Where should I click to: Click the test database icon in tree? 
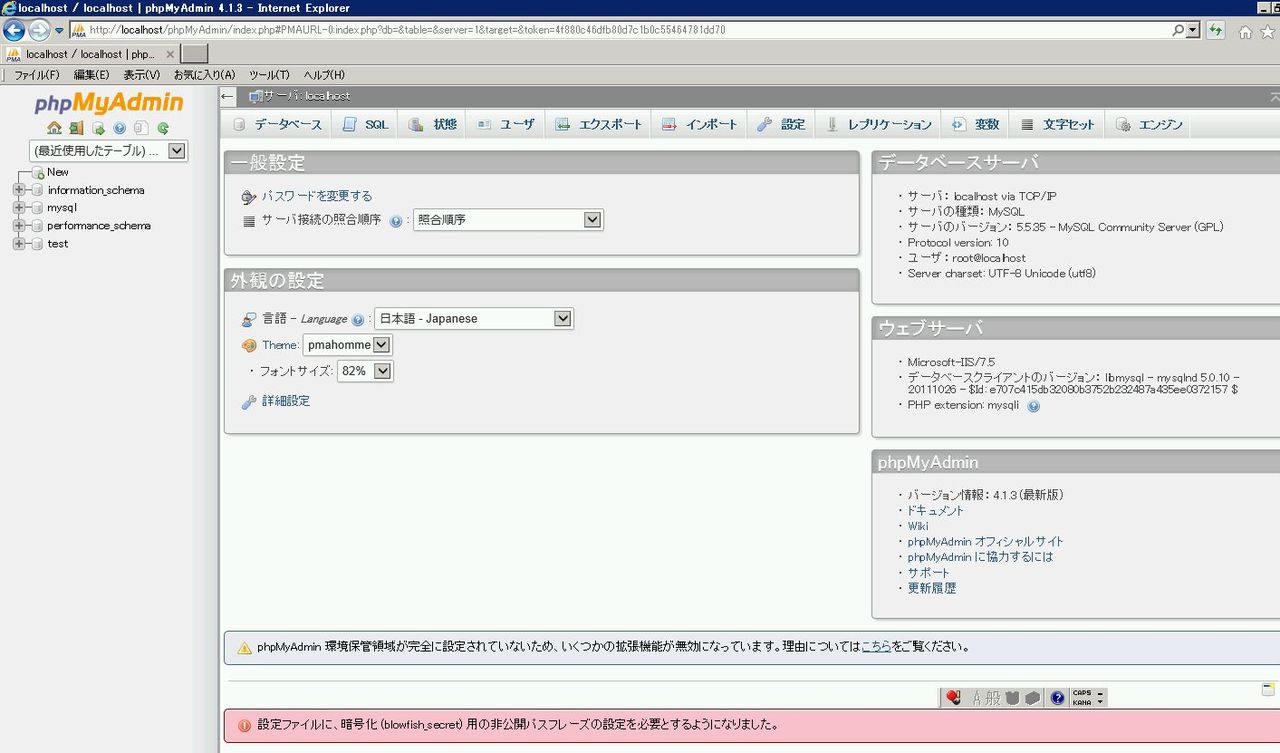[x=37, y=244]
